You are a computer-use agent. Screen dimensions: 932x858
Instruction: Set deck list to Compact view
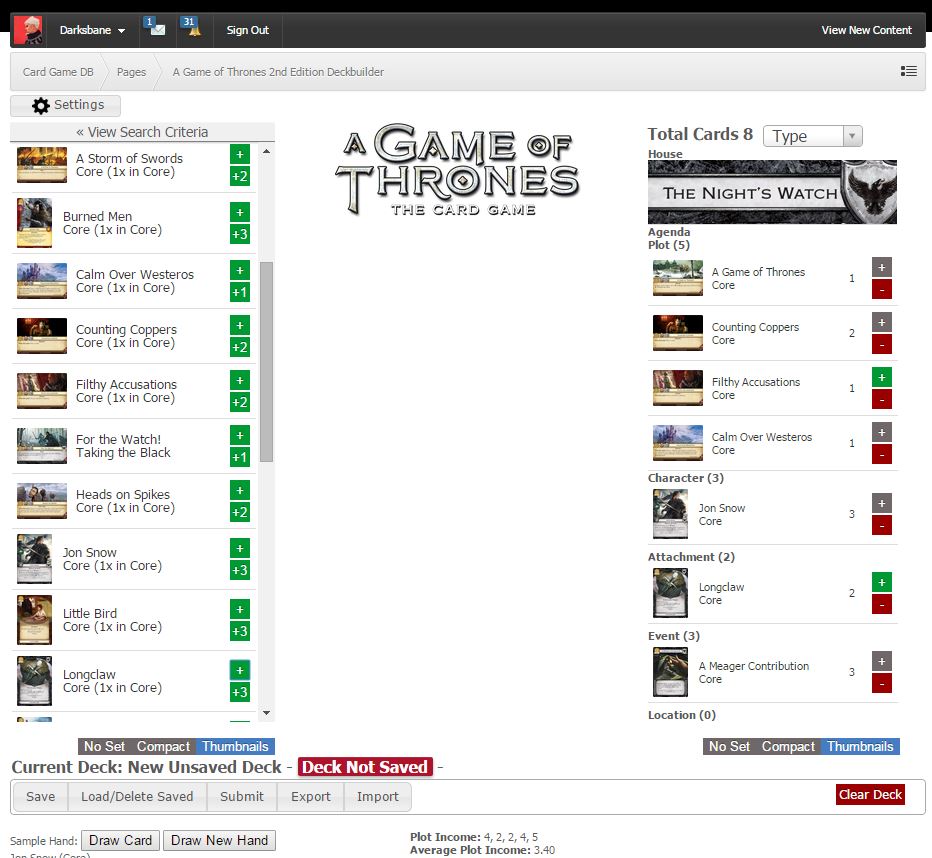tap(788, 746)
